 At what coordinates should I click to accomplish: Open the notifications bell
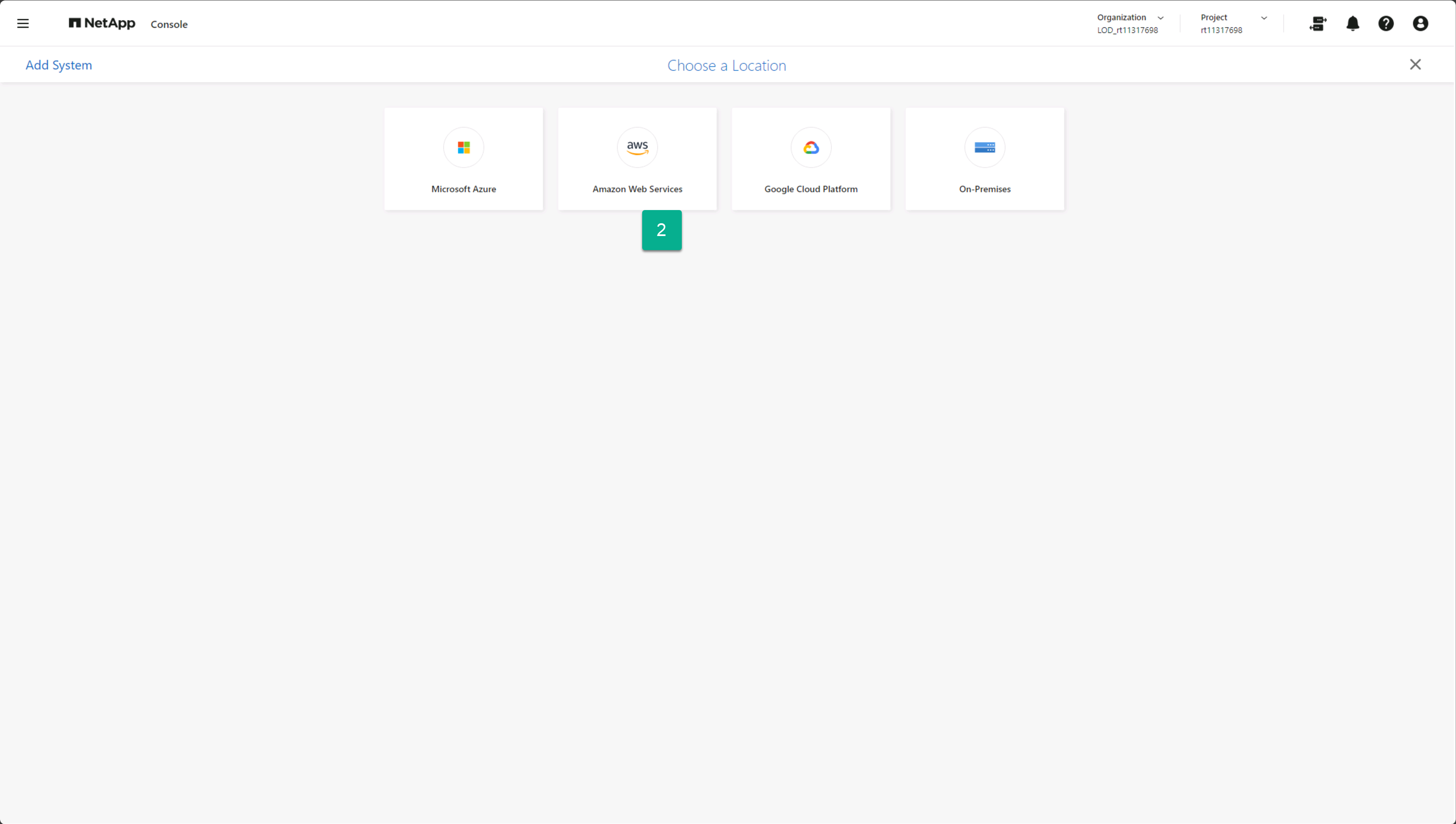(1353, 23)
